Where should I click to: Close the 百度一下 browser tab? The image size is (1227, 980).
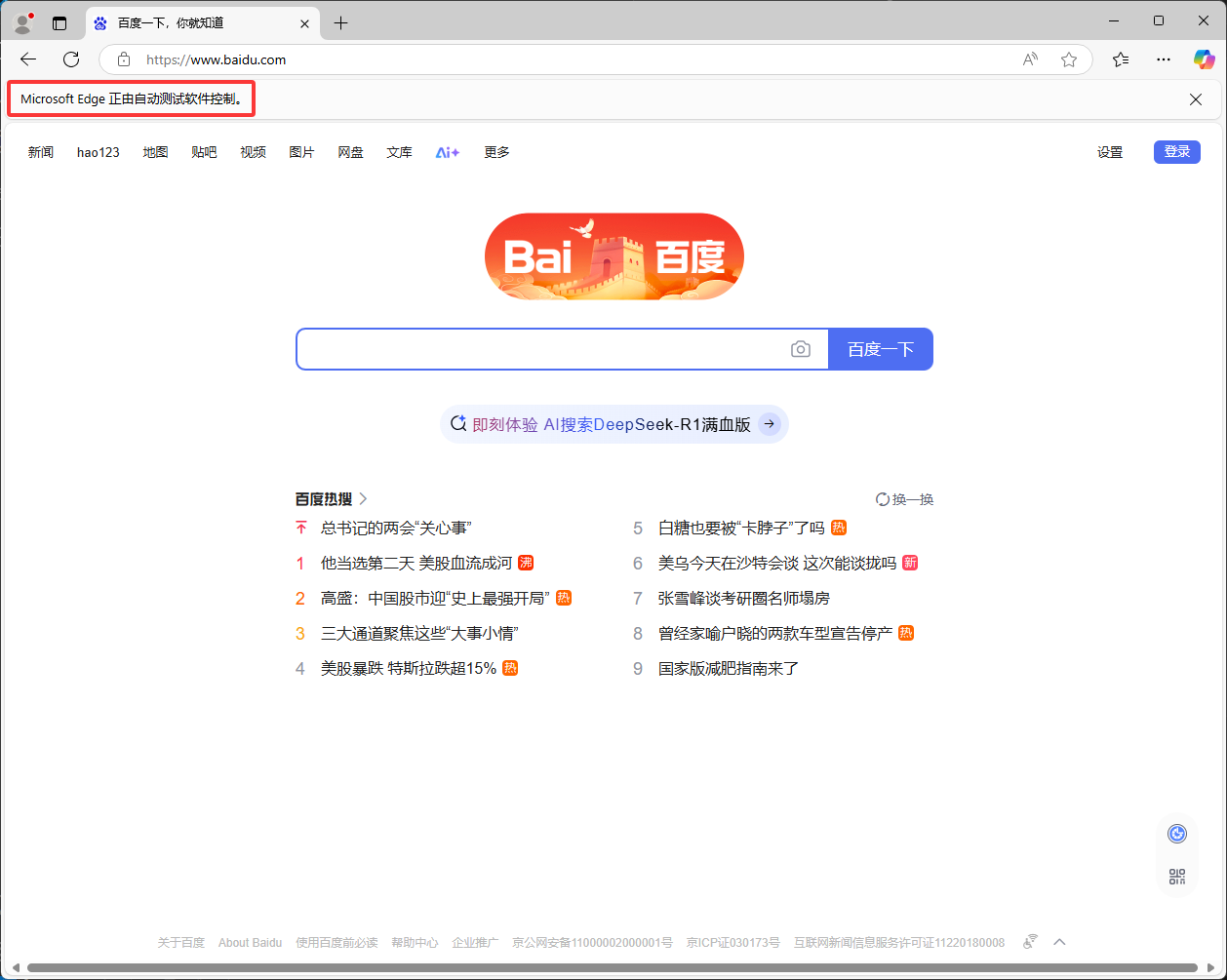coord(304,23)
